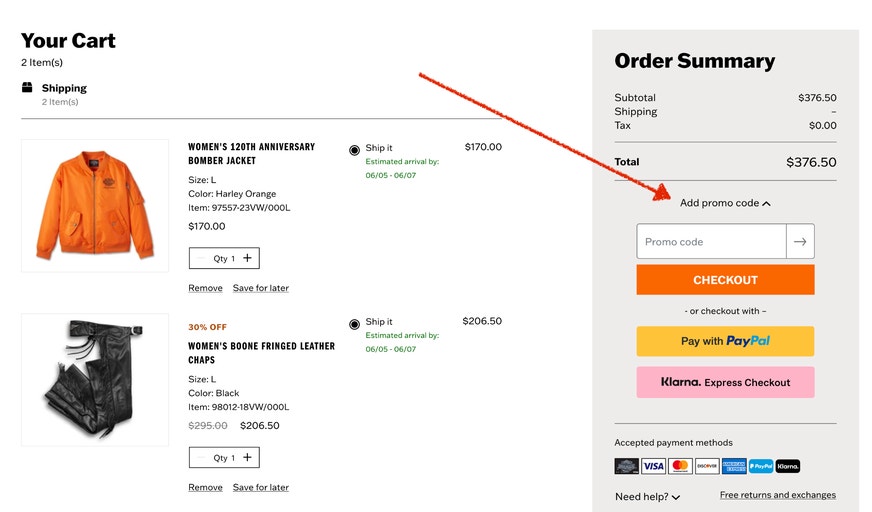Select Ship it for the leather chaps
Image resolution: width=872 pixels, height=512 pixels.
[354, 324]
